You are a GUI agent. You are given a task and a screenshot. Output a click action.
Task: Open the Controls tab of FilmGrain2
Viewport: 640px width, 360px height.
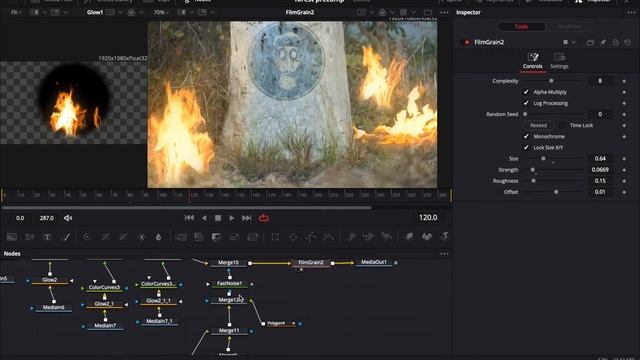click(x=533, y=61)
